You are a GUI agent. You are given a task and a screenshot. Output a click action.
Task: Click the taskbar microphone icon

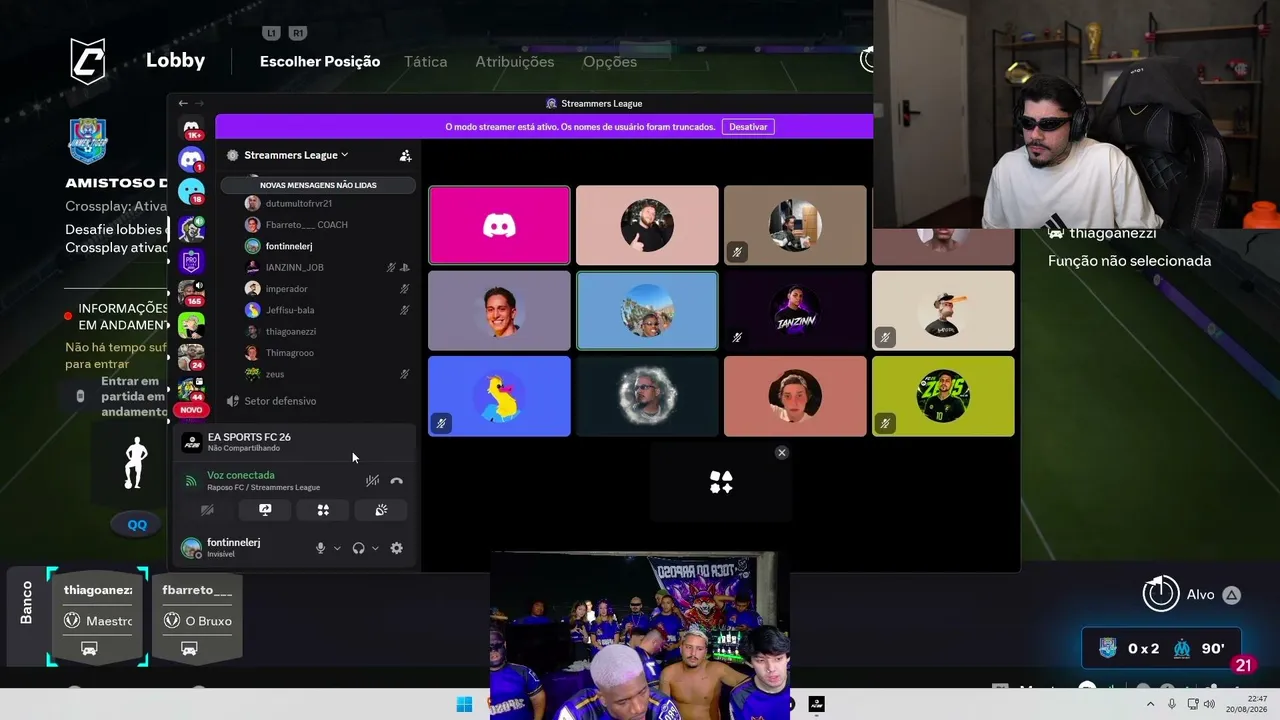pyautogui.click(x=1172, y=704)
